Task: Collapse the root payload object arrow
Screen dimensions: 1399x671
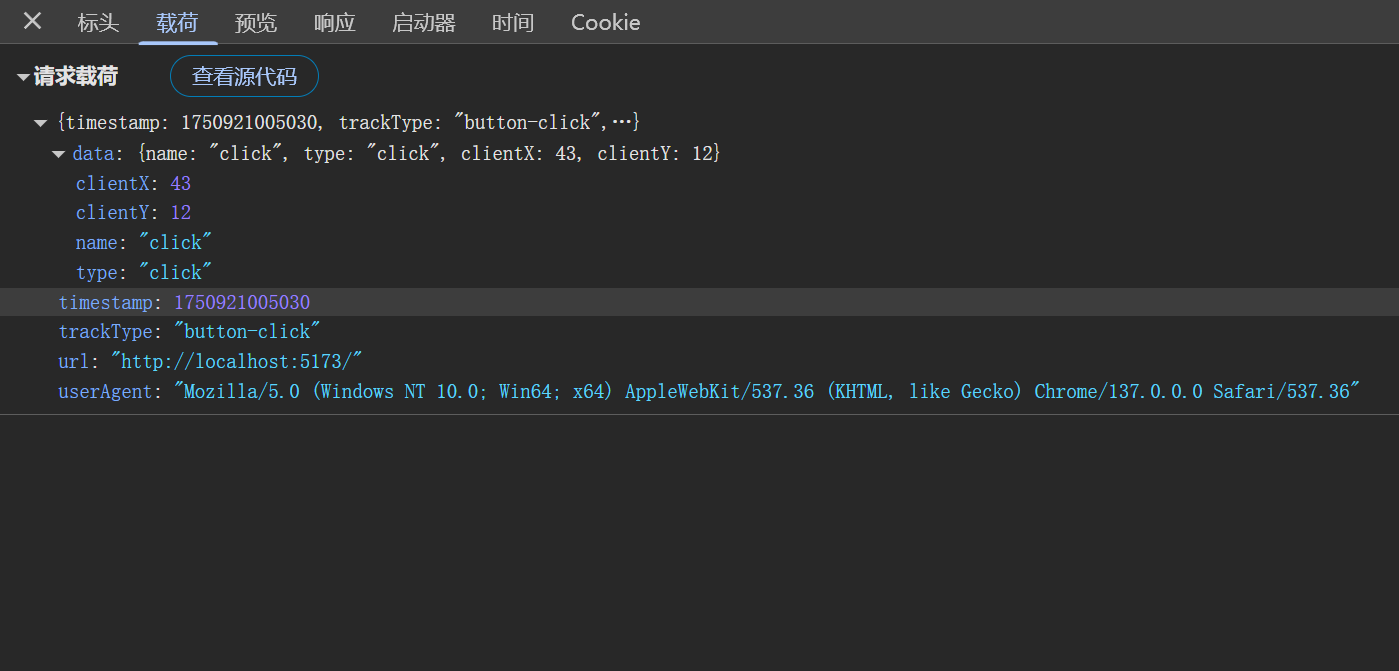Action: tap(40, 123)
